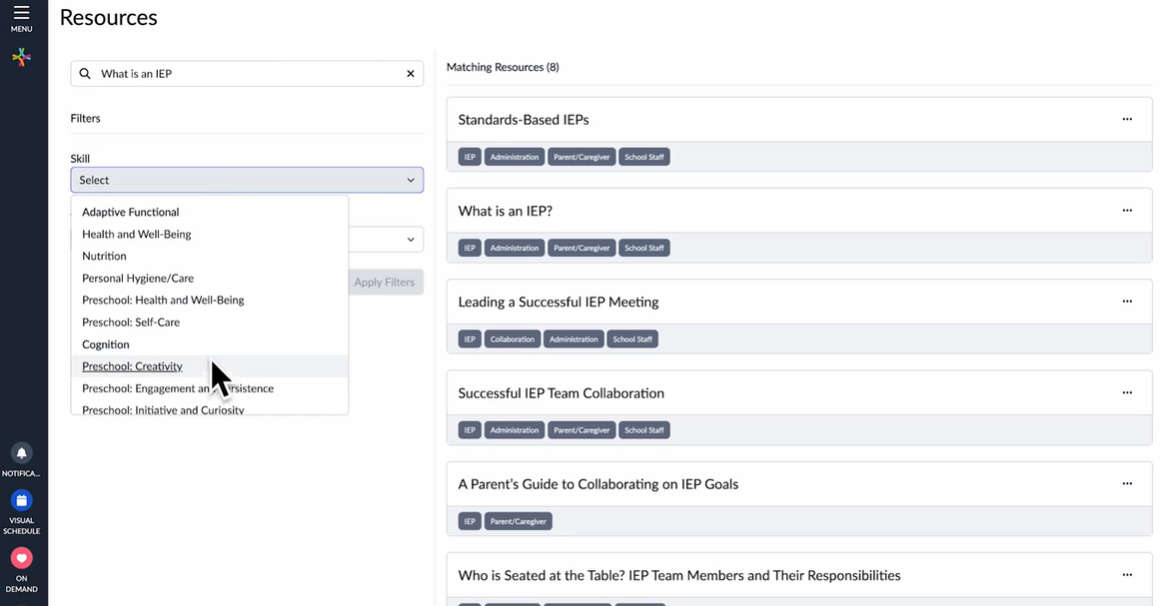The height and width of the screenshot is (606, 1173).
Task: Expand the second filter dropdown chevron
Action: 410,240
